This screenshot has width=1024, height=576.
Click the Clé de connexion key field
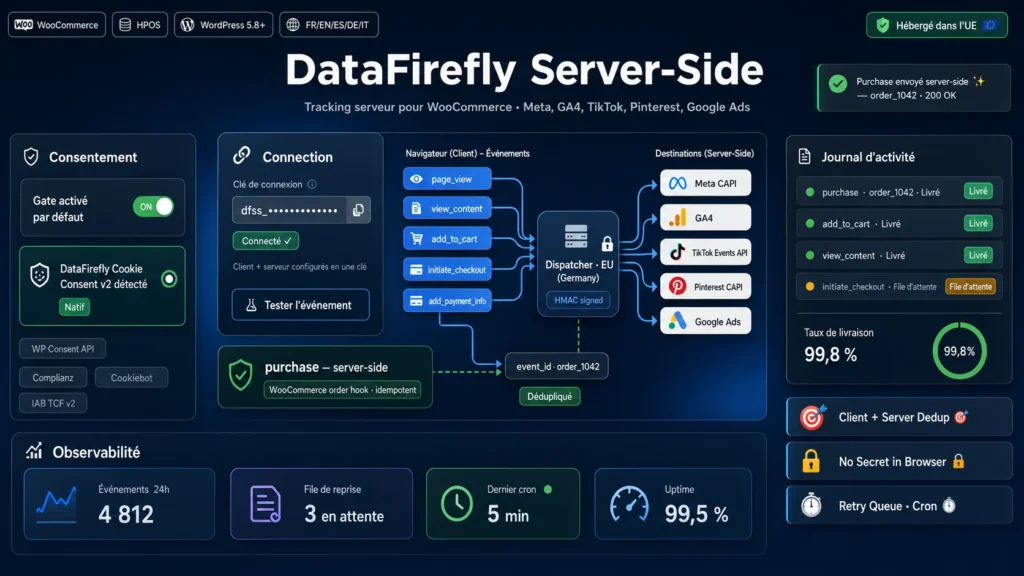point(301,210)
